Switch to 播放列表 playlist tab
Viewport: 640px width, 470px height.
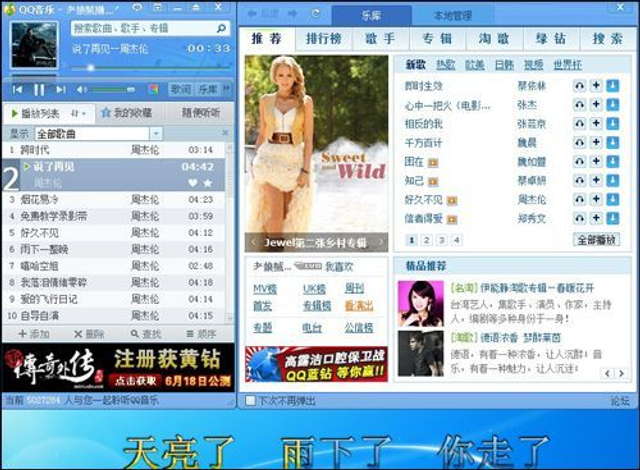tap(40, 113)
